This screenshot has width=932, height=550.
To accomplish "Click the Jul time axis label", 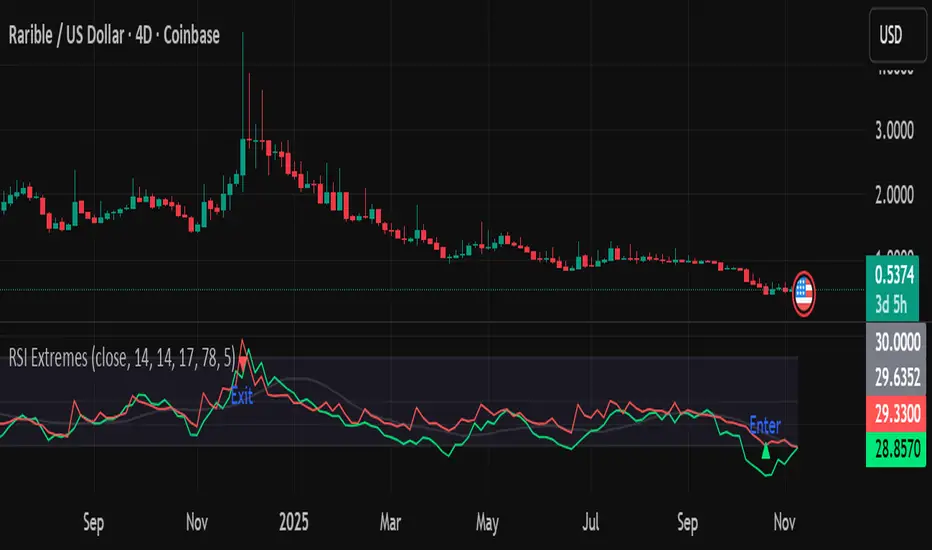I will coord(590,522).
